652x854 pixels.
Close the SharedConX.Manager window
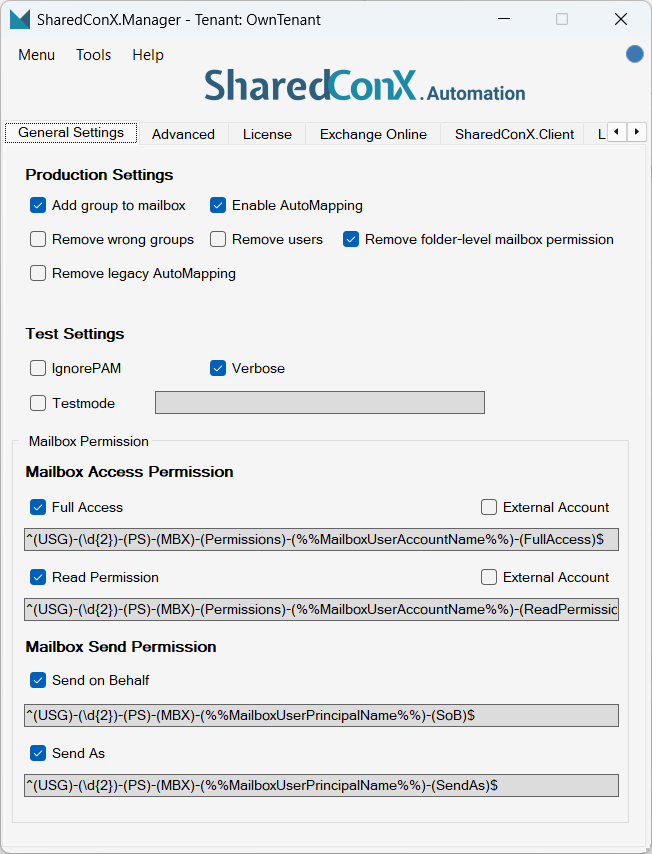621,19
